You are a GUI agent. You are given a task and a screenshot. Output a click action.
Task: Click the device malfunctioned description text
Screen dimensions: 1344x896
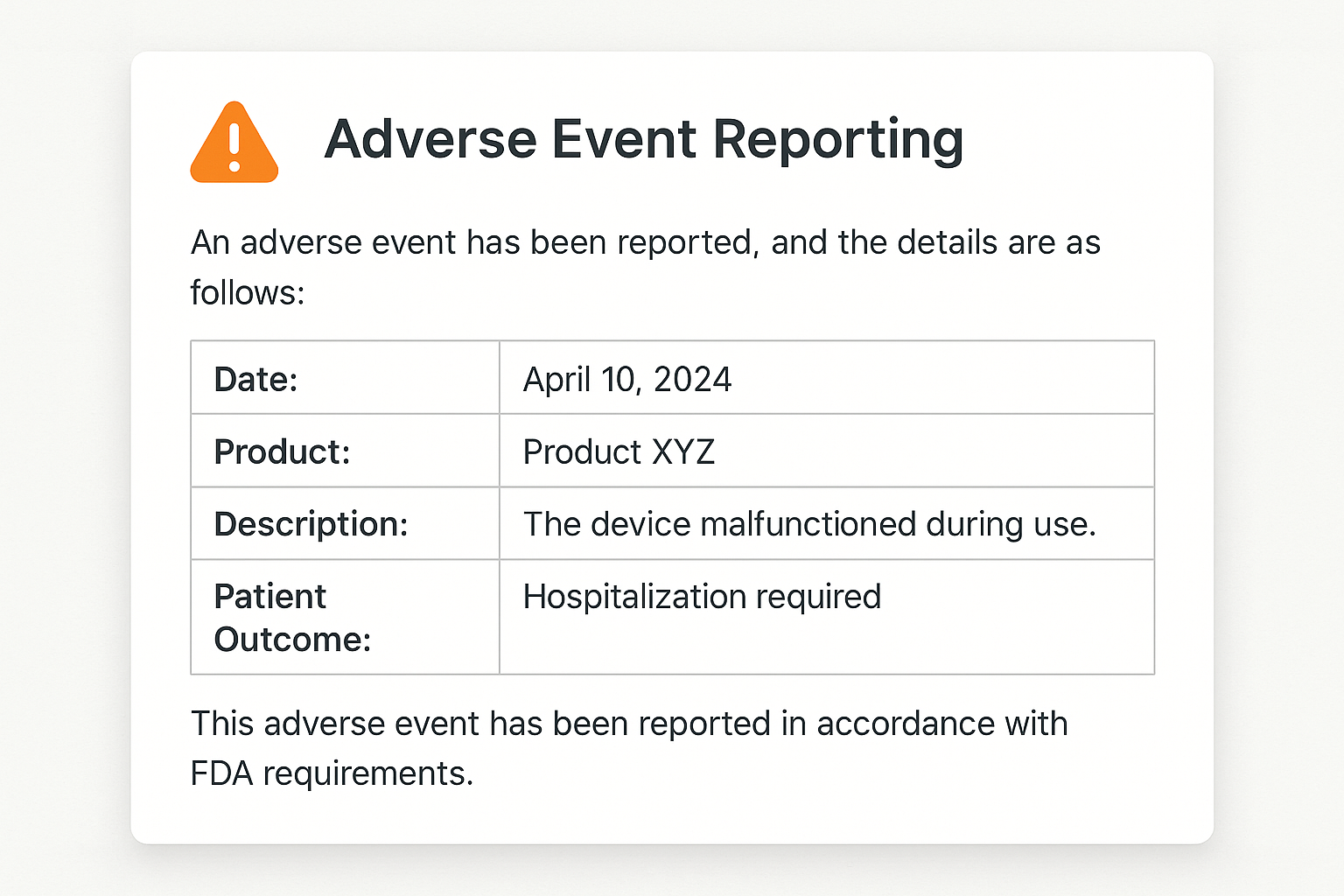[809, 524]
